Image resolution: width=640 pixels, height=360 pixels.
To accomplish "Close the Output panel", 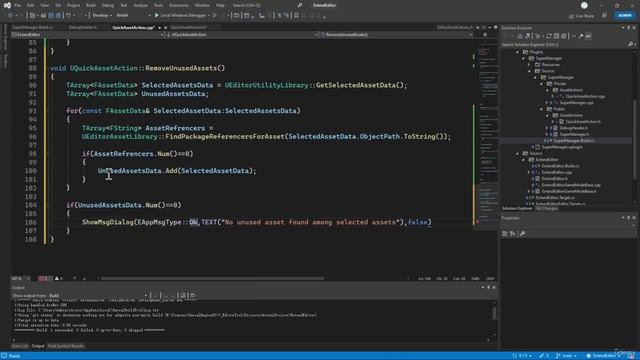I will [494, 287].
